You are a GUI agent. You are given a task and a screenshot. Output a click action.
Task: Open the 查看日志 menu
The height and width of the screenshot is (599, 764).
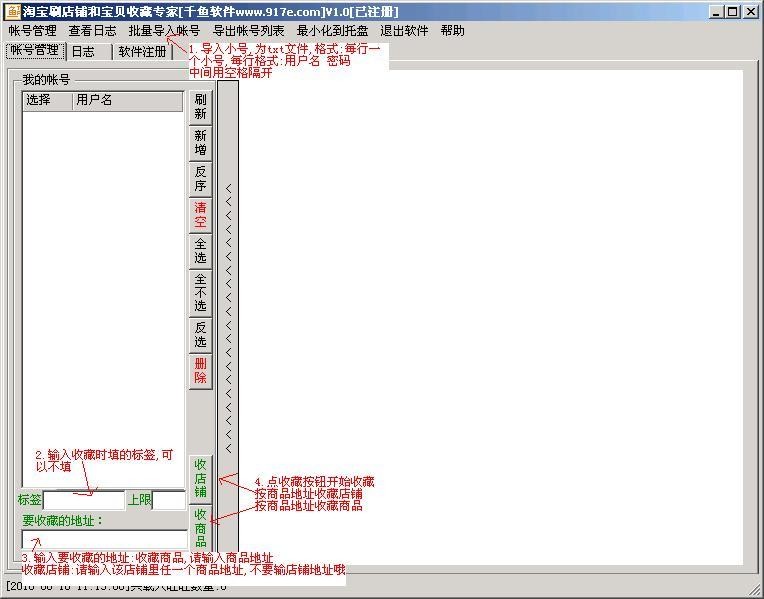pyautogui.click(x=93, y=31)
